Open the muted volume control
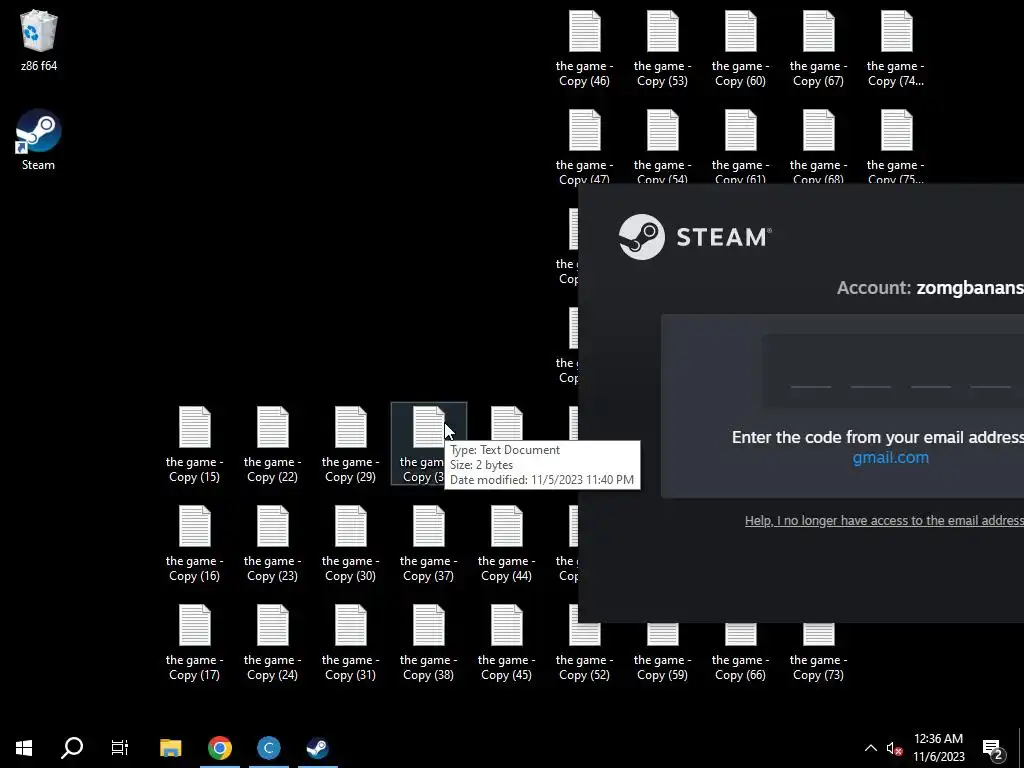Viewport: 1024px width, 768px height. click(894, 748)
